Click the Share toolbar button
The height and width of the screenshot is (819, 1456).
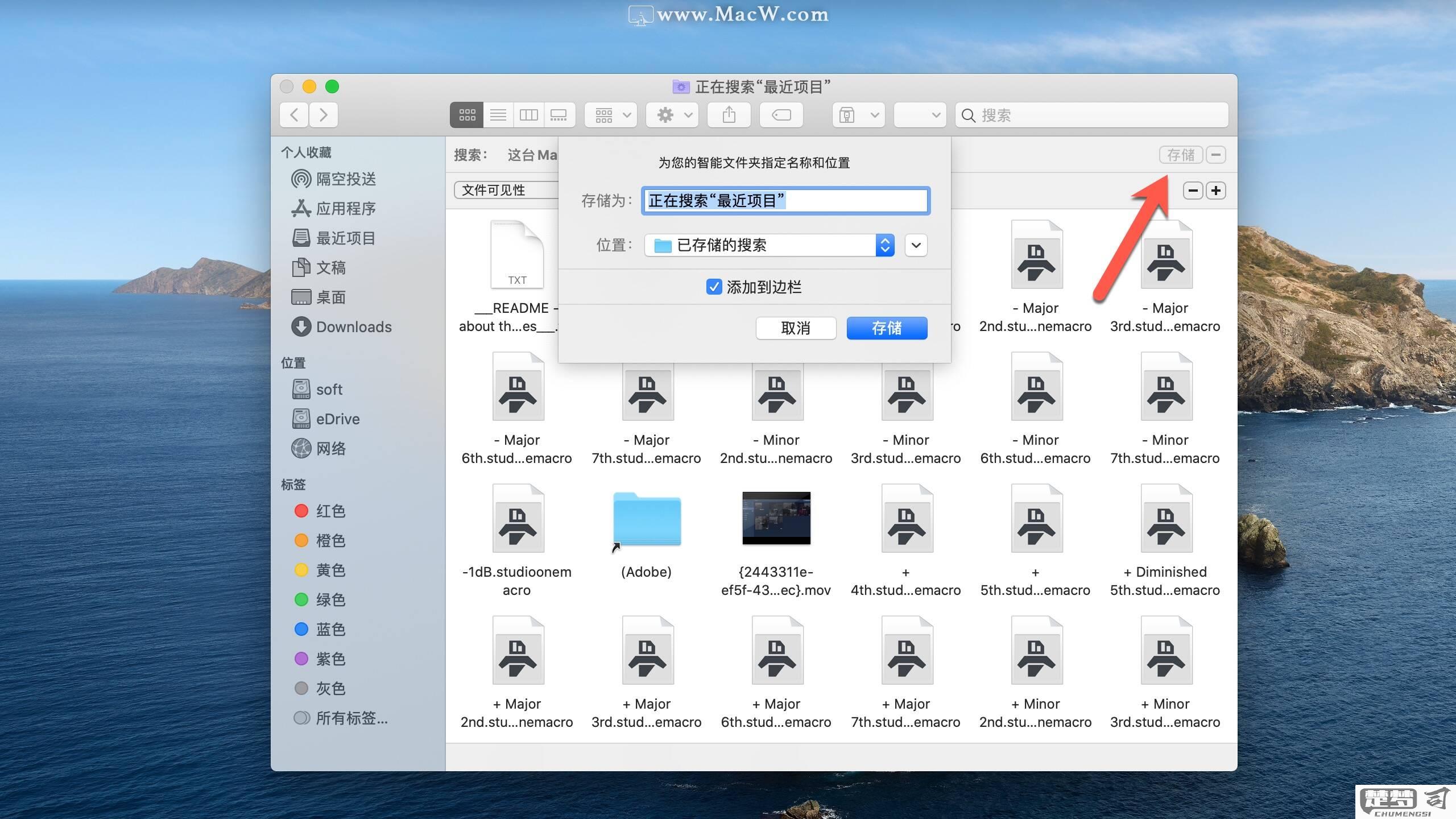(x=729, y=115)
